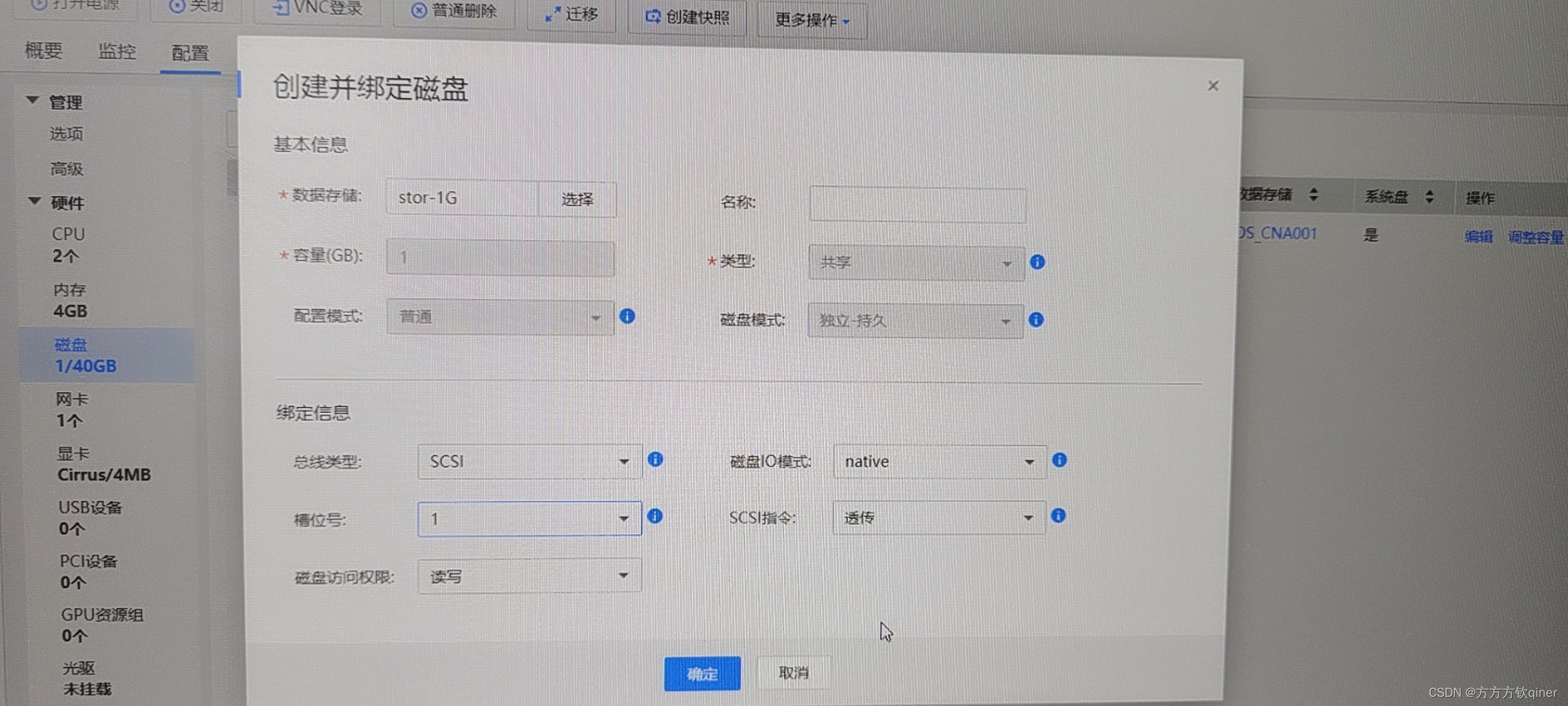1568x706 pixels.
Task: Open the SCSI指令 dropdown showing 透传
Action: 939,518
